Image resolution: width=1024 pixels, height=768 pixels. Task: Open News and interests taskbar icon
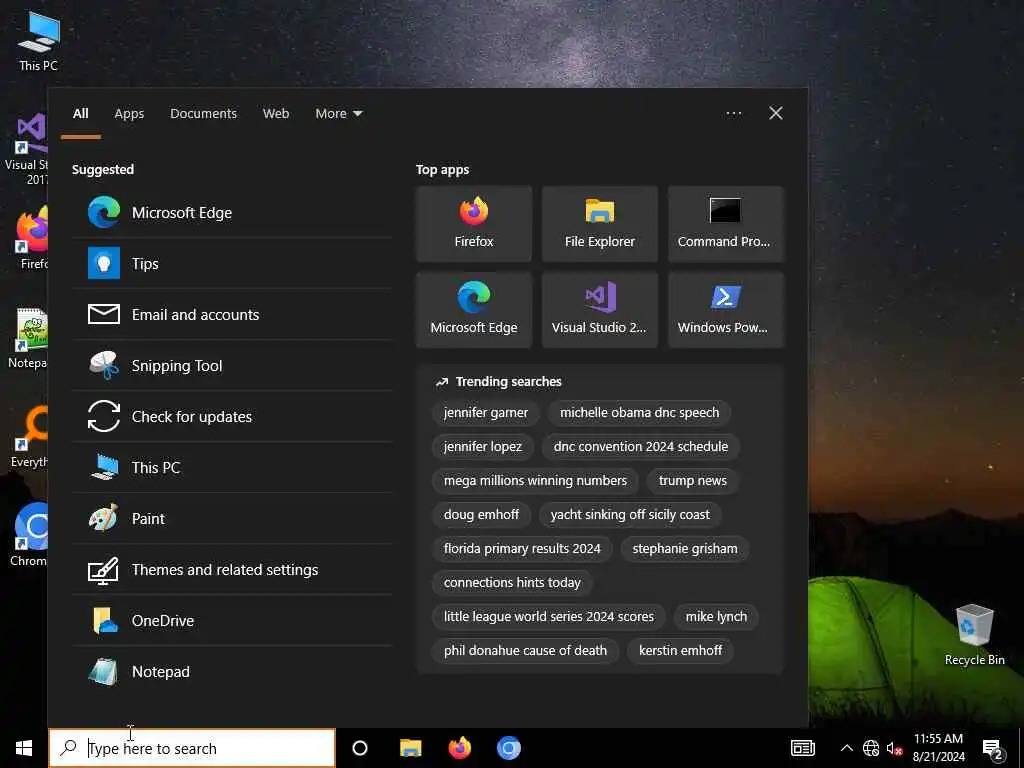tap(803, 748)
